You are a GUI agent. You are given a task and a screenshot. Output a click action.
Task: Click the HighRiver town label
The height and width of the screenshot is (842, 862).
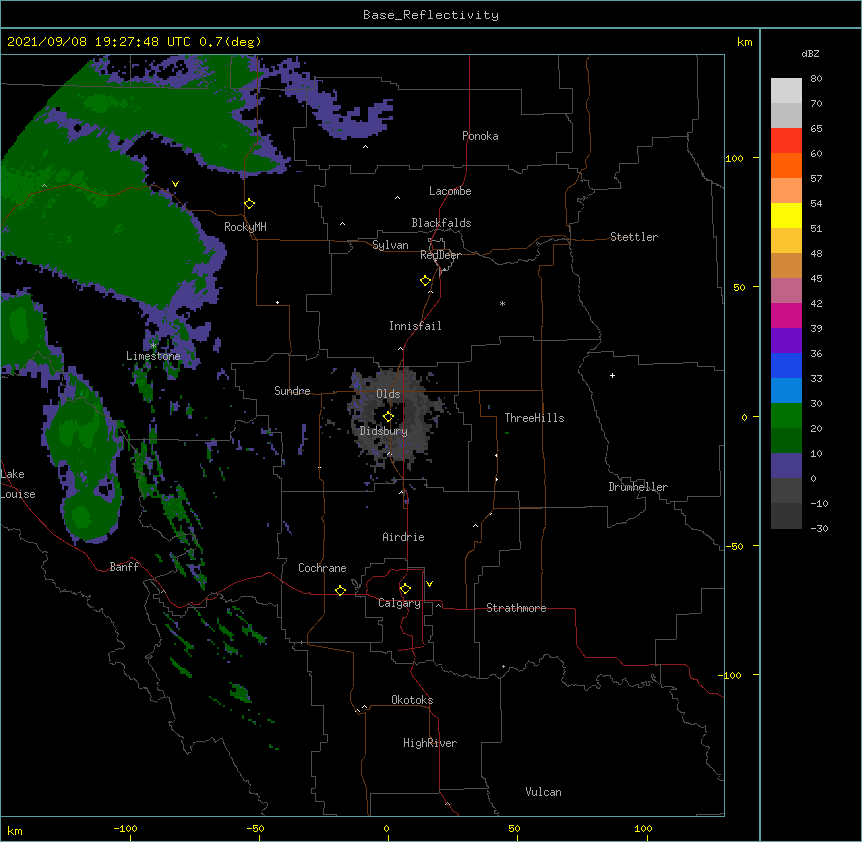coord(430,743)
